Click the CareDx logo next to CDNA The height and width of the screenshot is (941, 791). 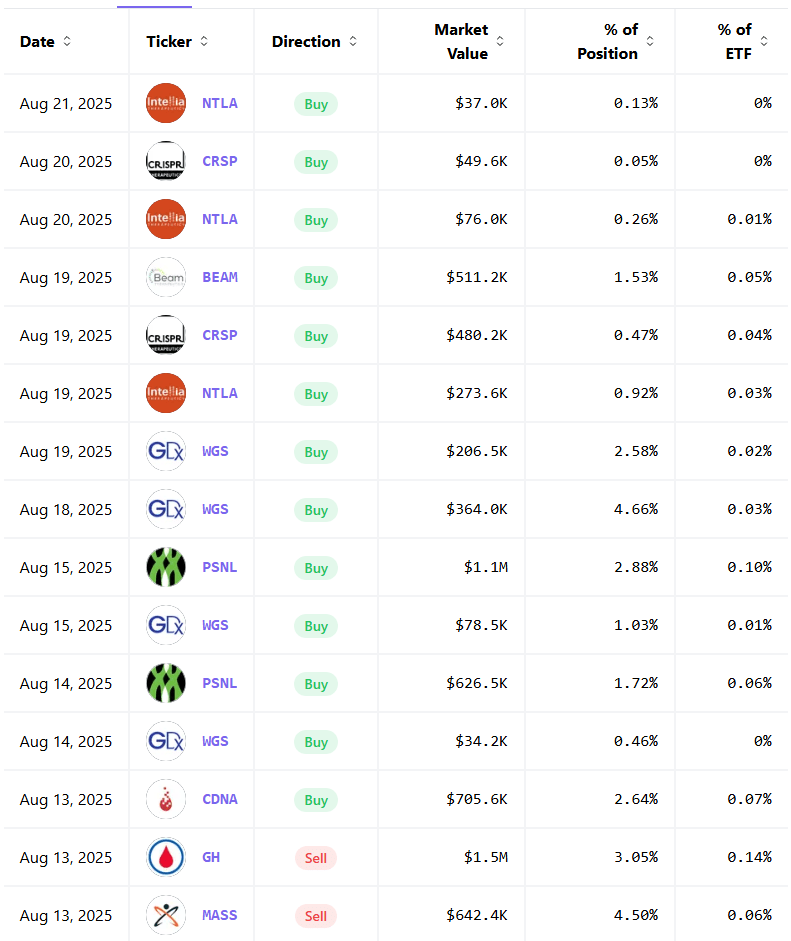pos(166,799)
